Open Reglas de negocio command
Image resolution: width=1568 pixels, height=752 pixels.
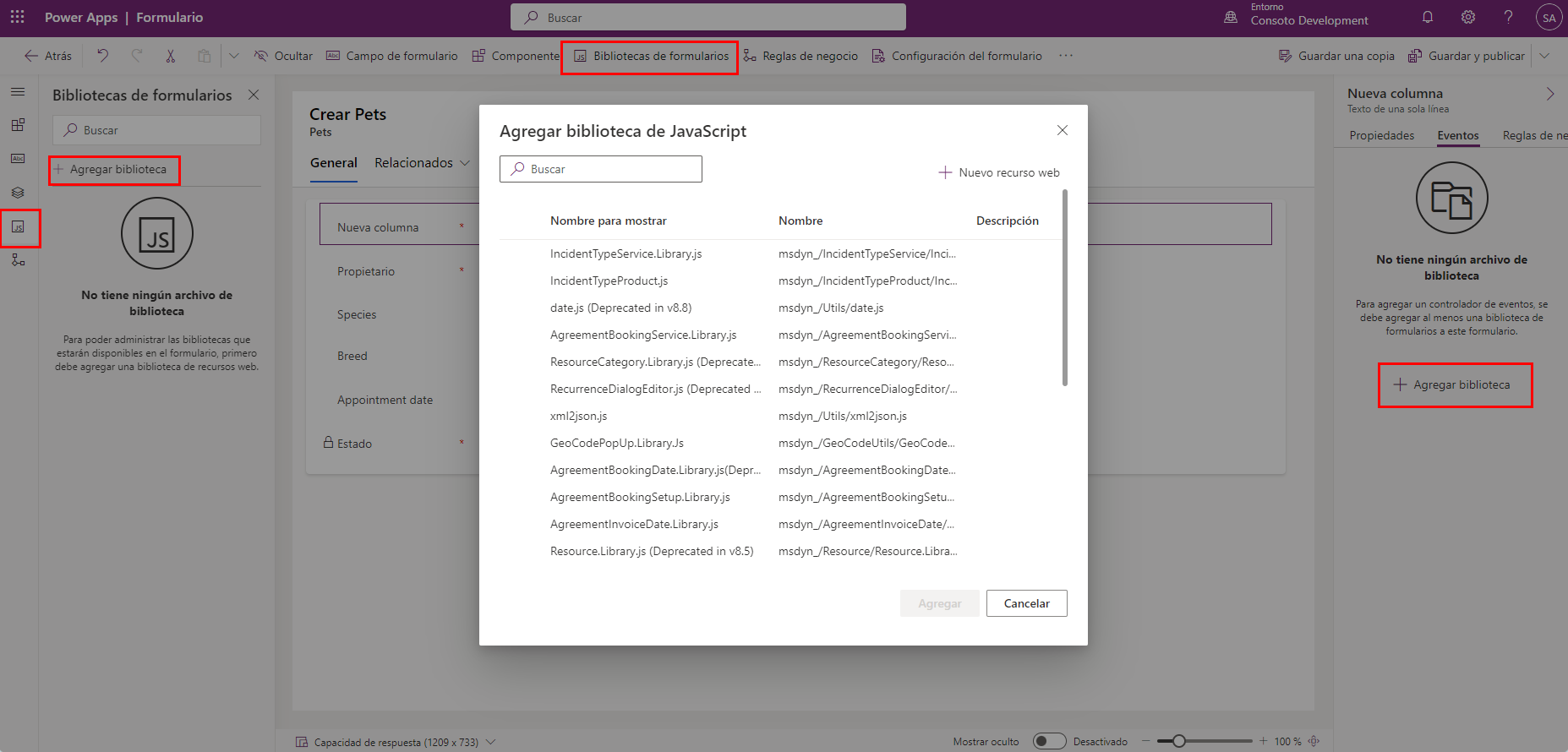[800, 56]
